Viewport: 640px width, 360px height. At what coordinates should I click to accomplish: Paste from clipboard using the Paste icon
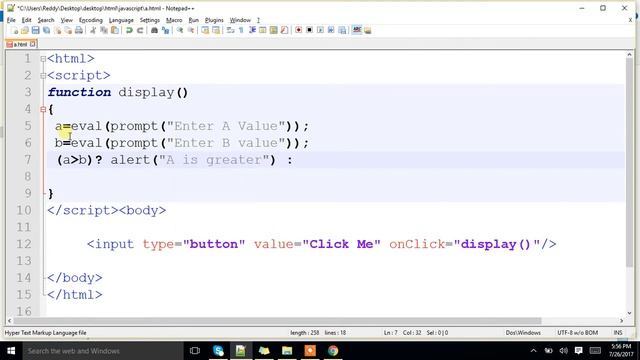click(x=115, y=30)
